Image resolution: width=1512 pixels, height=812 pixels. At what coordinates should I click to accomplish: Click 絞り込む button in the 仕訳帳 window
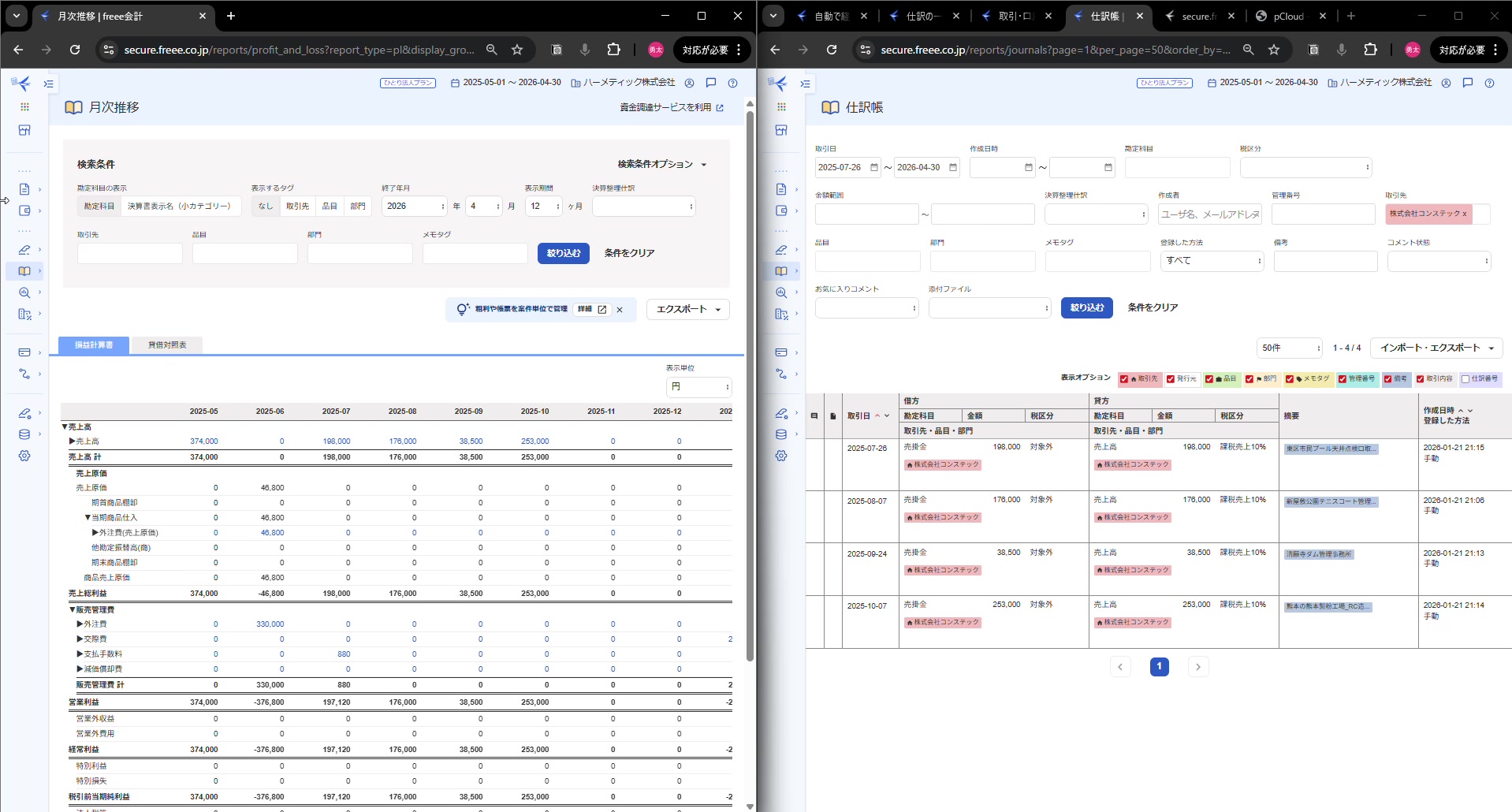pyautogui.click(x=1086, y=307)
